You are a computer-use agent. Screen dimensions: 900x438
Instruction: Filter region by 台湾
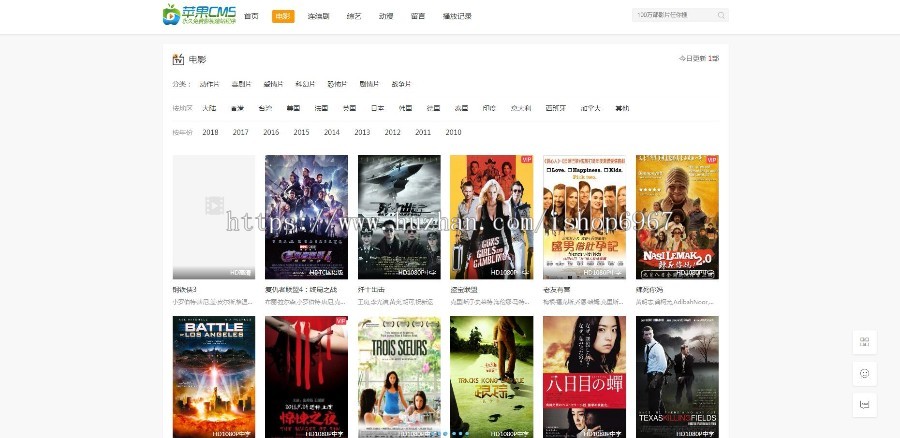click(x=265, y=108)
